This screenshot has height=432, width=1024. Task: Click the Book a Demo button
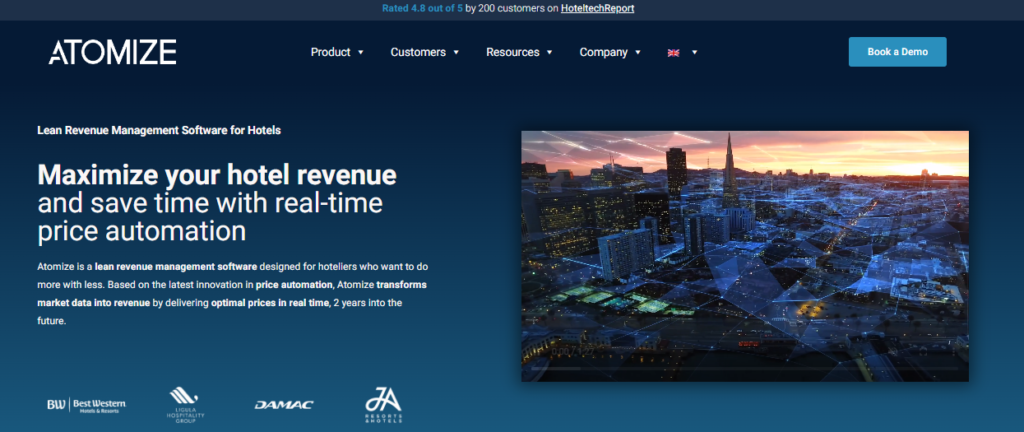coord(897,52)
